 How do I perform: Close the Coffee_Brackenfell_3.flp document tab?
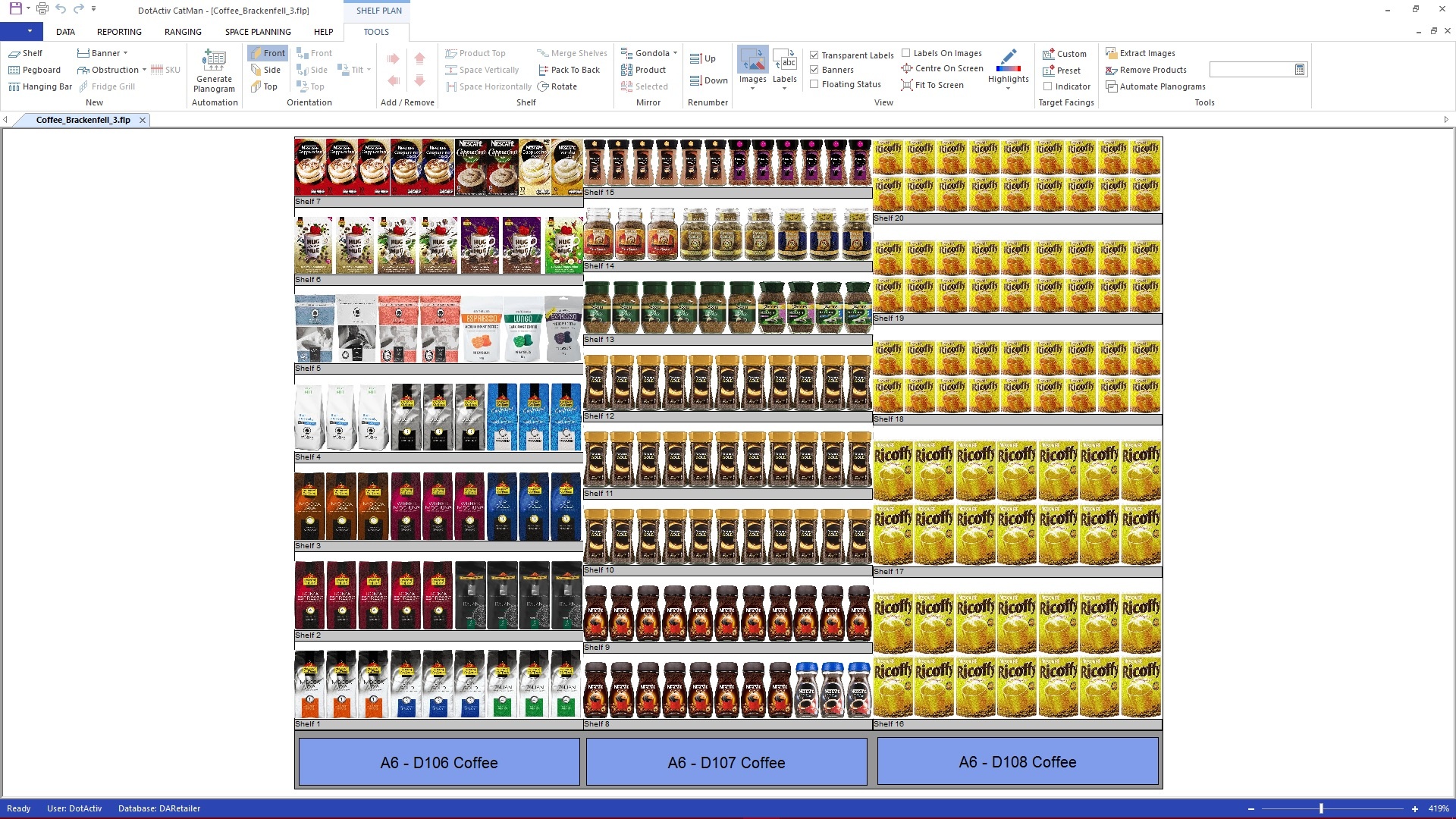(x=142, y=120)
